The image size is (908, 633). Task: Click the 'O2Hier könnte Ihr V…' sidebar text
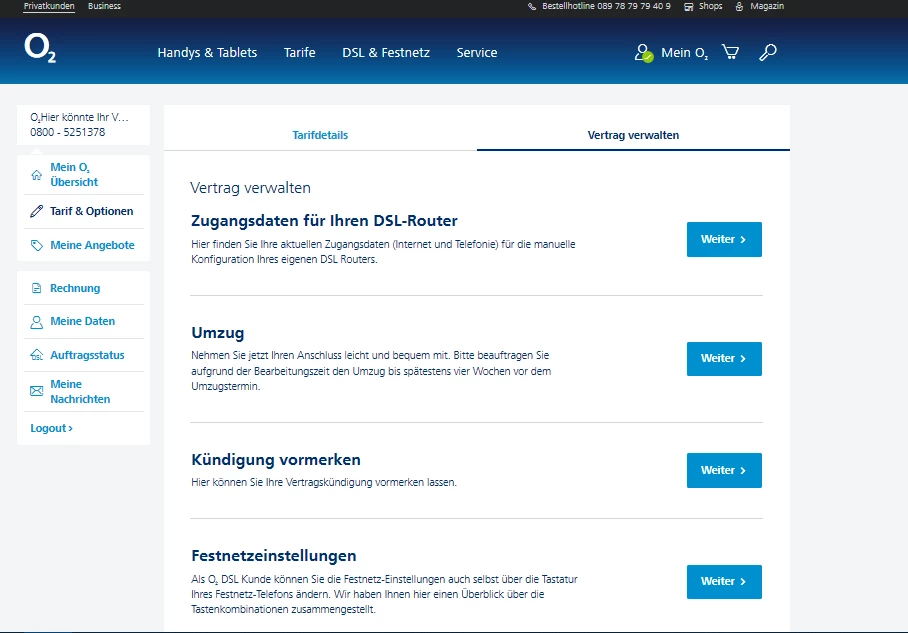pos(79,117)
